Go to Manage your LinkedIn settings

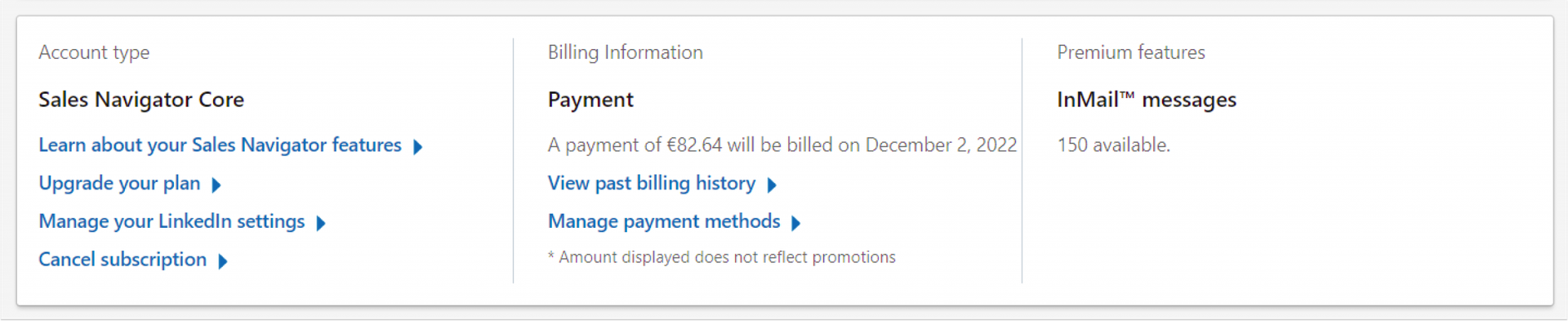171,221
